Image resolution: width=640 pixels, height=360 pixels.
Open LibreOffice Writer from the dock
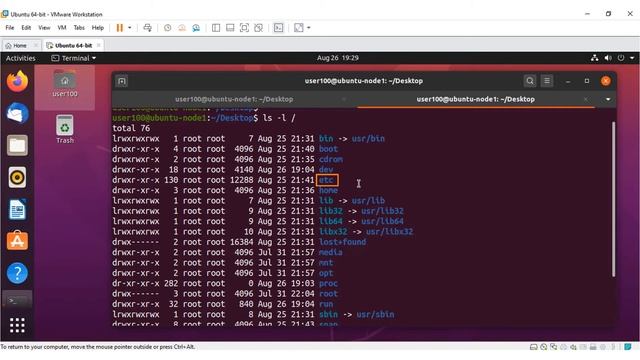point(17,209)
